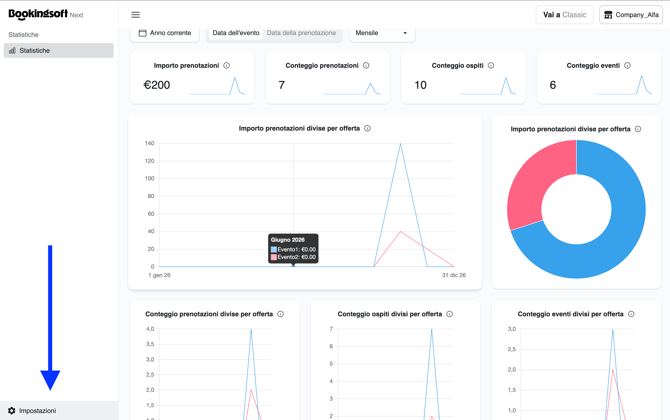Click info icon next to Conteggio ospiti
Image resolution: width=670 pixels, height=420 pixels.
pyautogui.click(x=491, y=65)
